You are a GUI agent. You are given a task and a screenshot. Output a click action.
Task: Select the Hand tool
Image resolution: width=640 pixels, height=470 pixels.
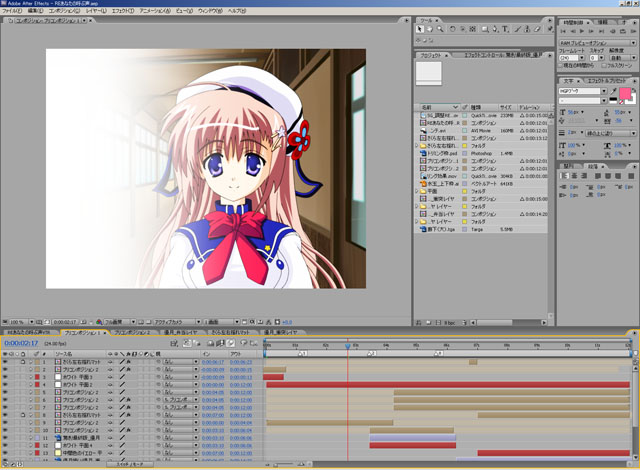[x=430, y=29]
